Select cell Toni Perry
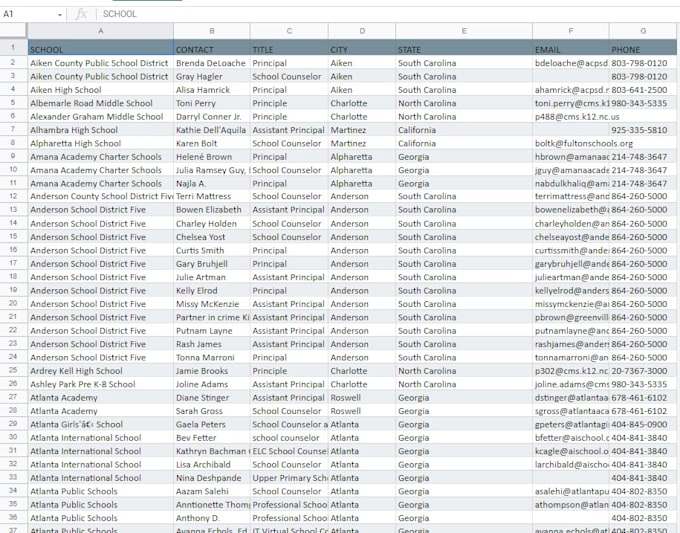 212,103
